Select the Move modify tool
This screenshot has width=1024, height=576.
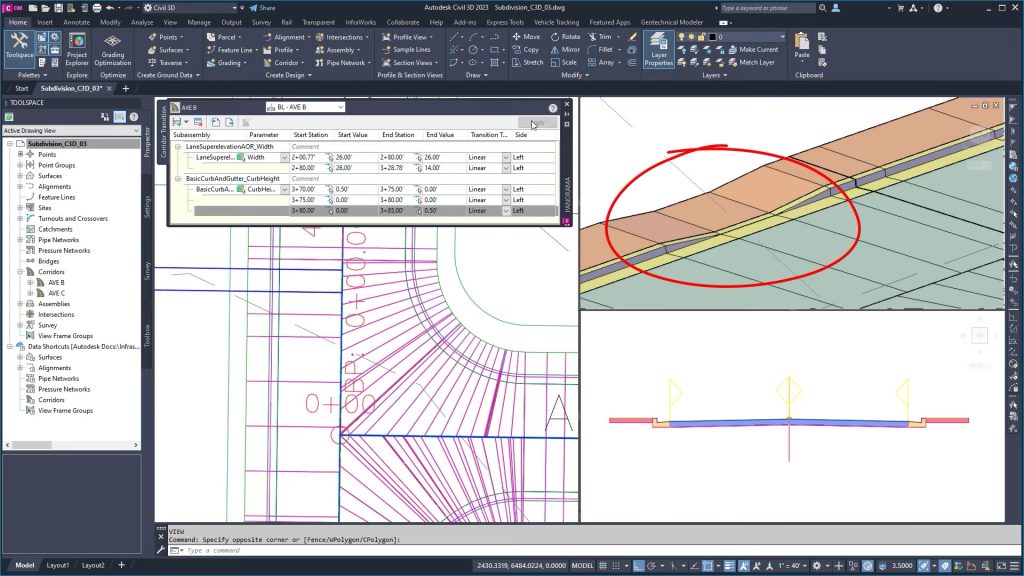click(526, 37)
